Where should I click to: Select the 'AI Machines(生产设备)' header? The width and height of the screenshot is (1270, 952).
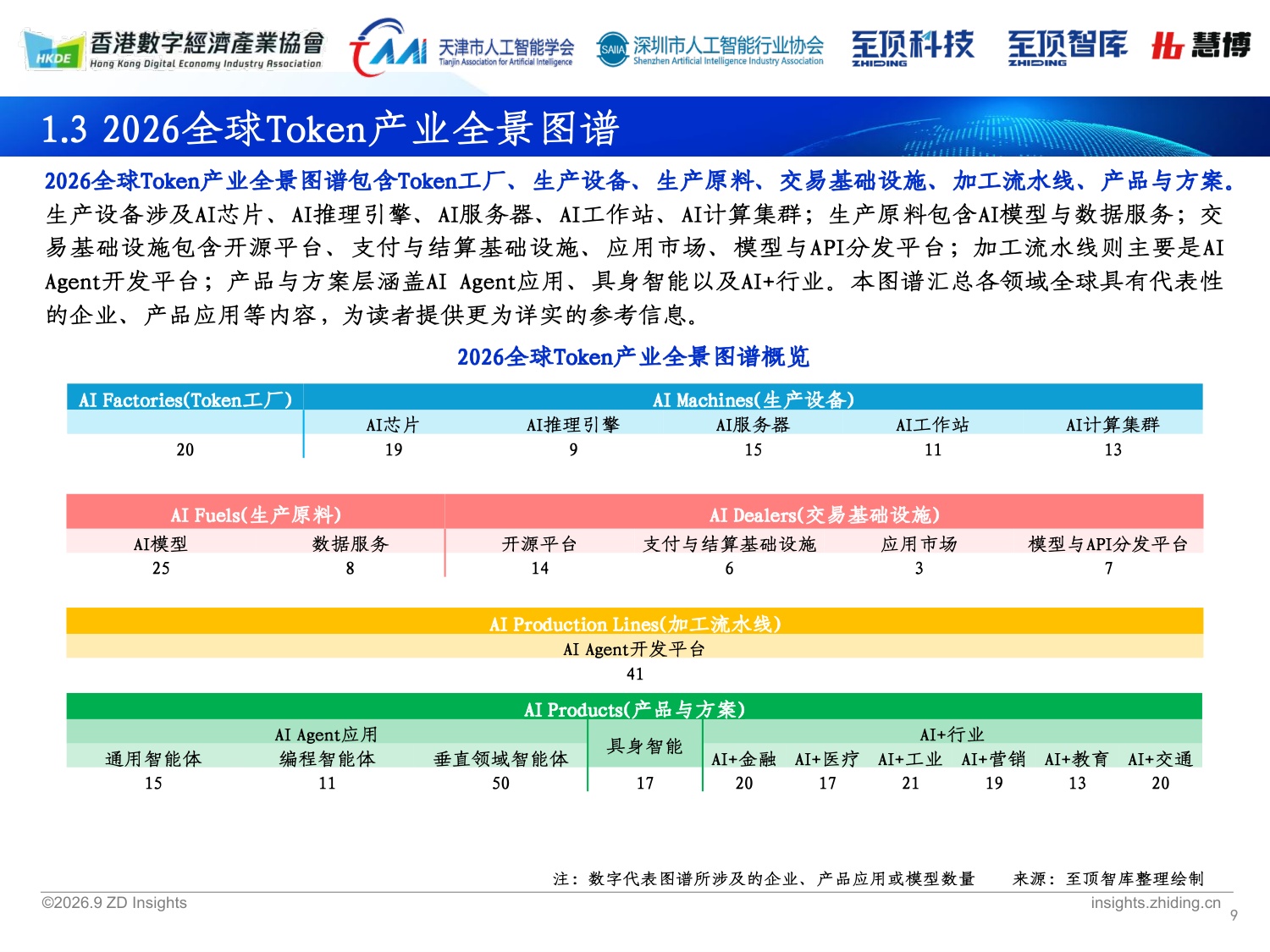[x=754, y=399]
